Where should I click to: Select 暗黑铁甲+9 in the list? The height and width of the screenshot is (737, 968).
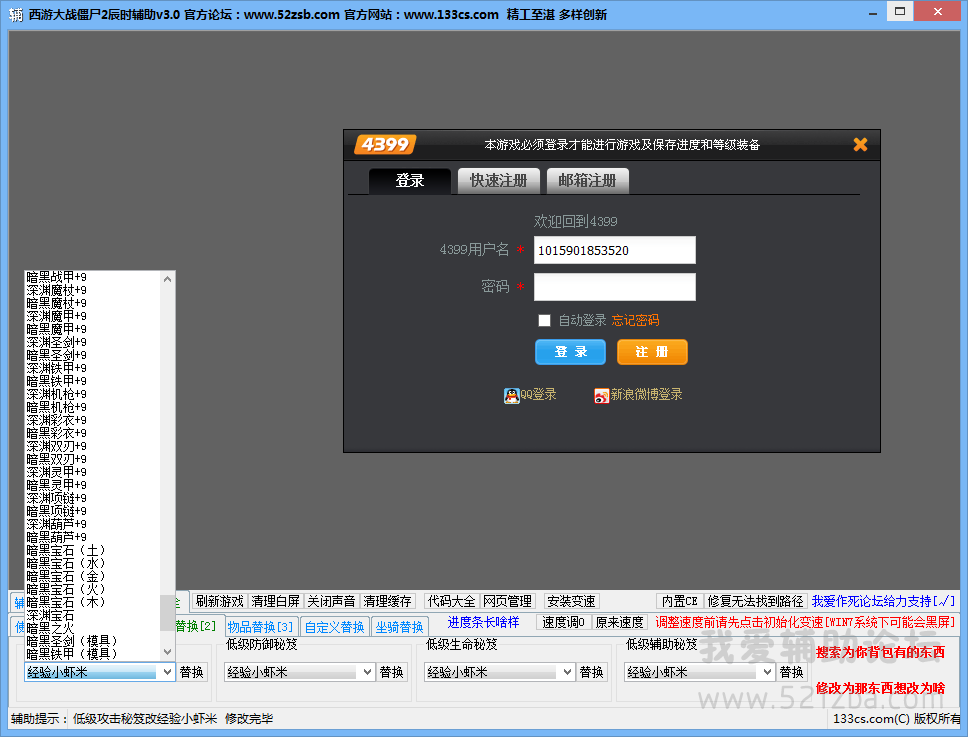(x=92, y=381)
